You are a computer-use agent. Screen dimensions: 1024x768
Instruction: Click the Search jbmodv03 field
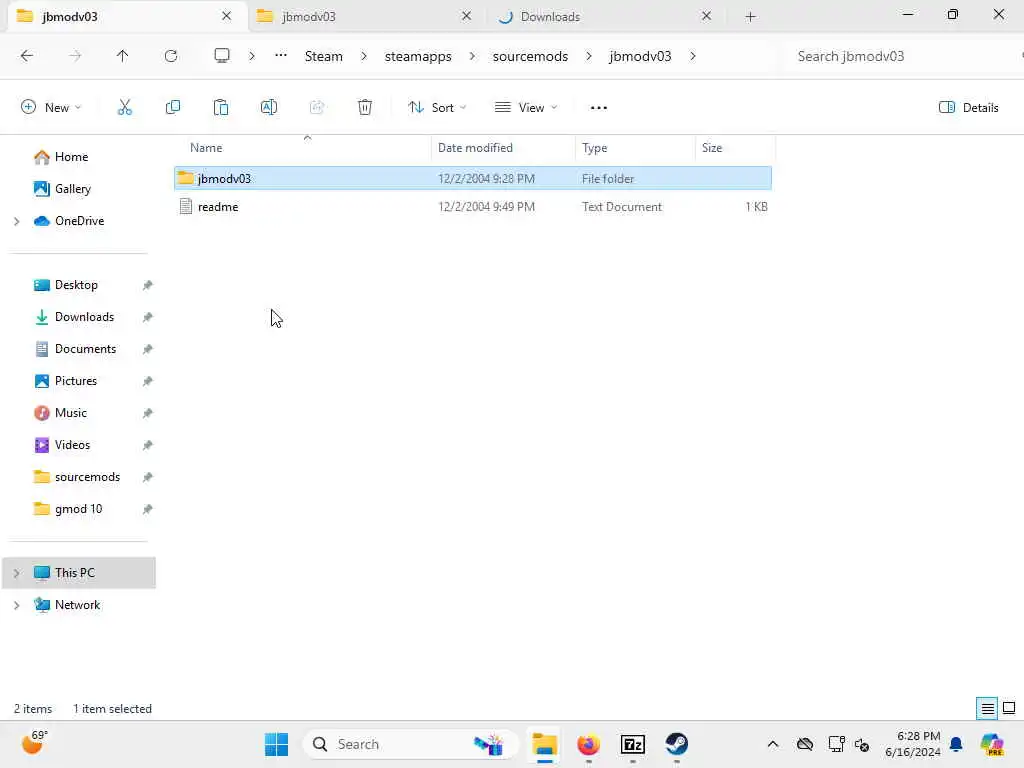pos(901,56)
